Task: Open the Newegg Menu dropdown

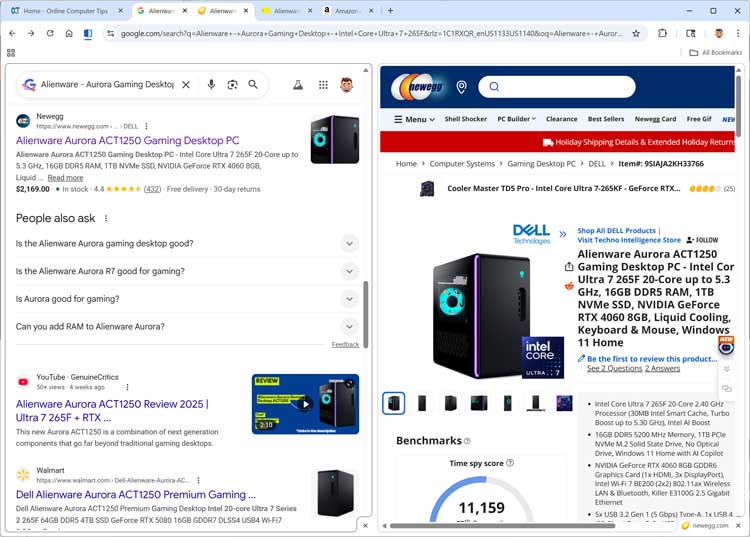Action: point(414,119)
